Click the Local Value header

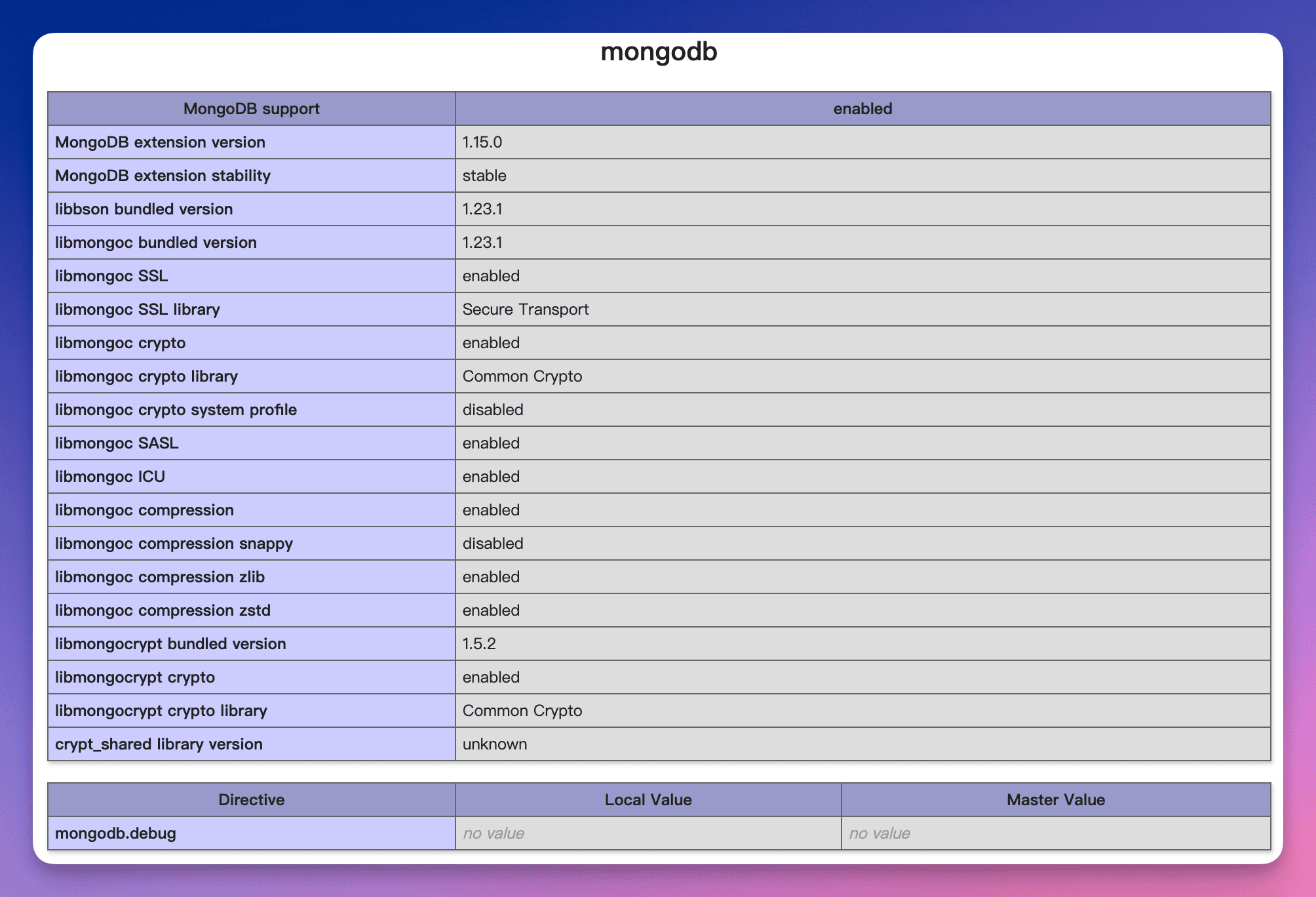(x=648, y=800)
